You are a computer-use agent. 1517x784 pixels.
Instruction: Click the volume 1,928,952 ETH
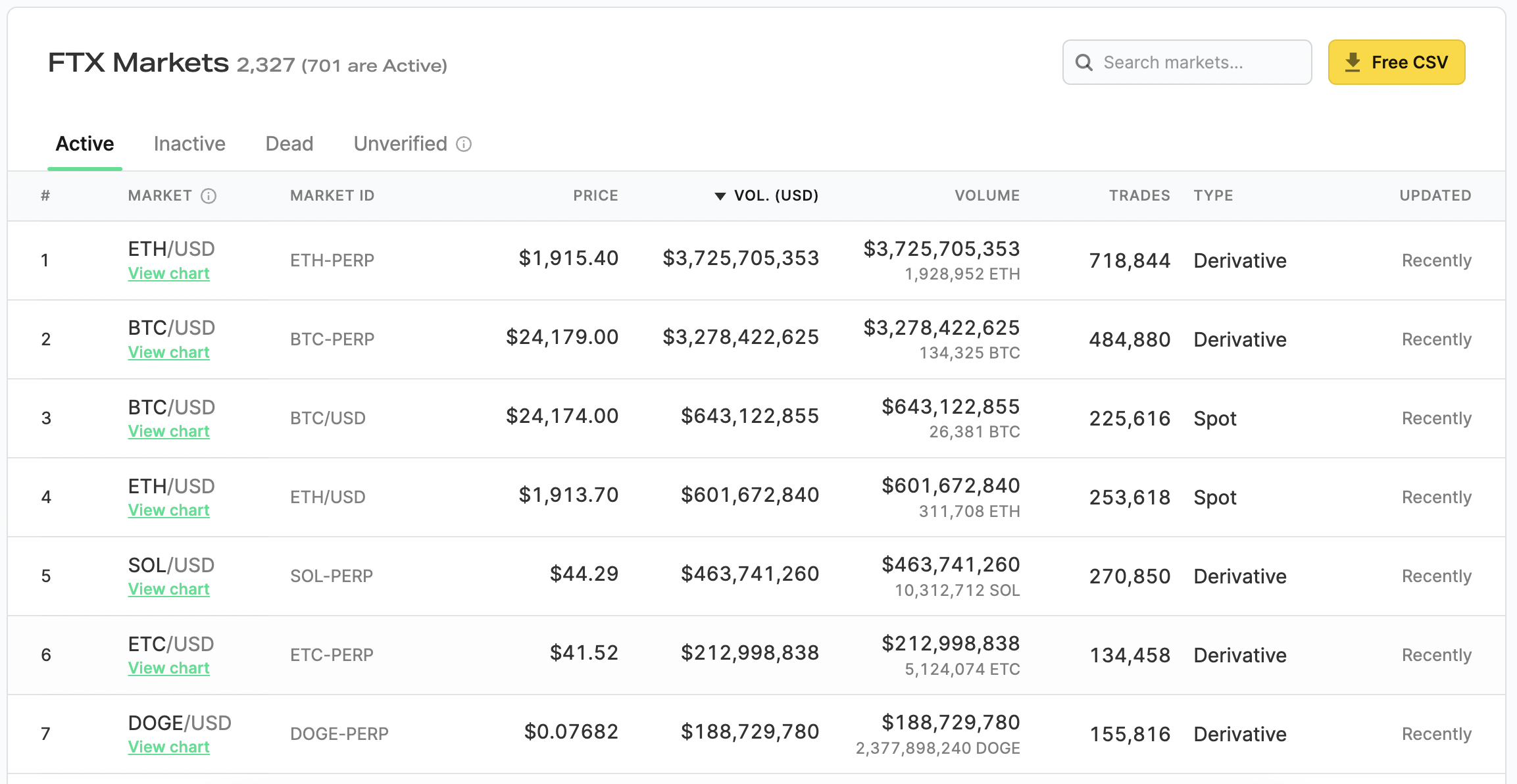coord(962,274)
